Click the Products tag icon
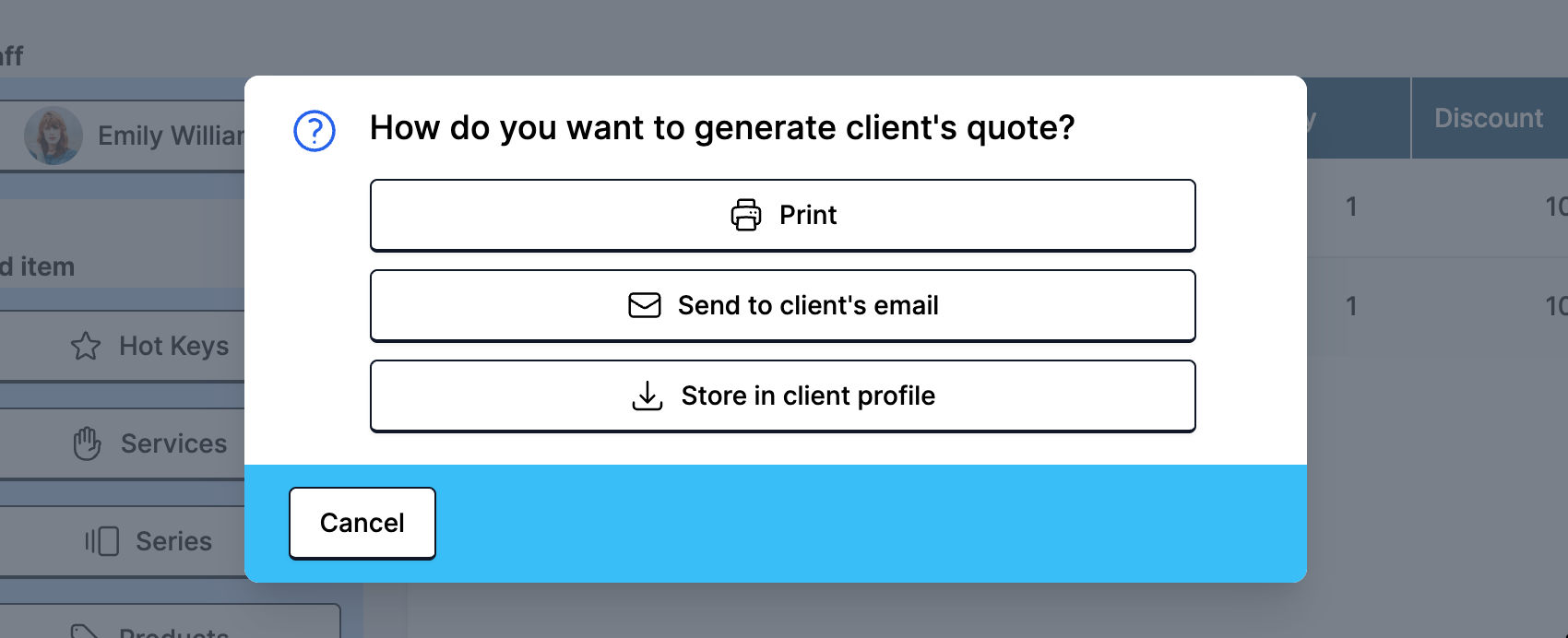 86,631
